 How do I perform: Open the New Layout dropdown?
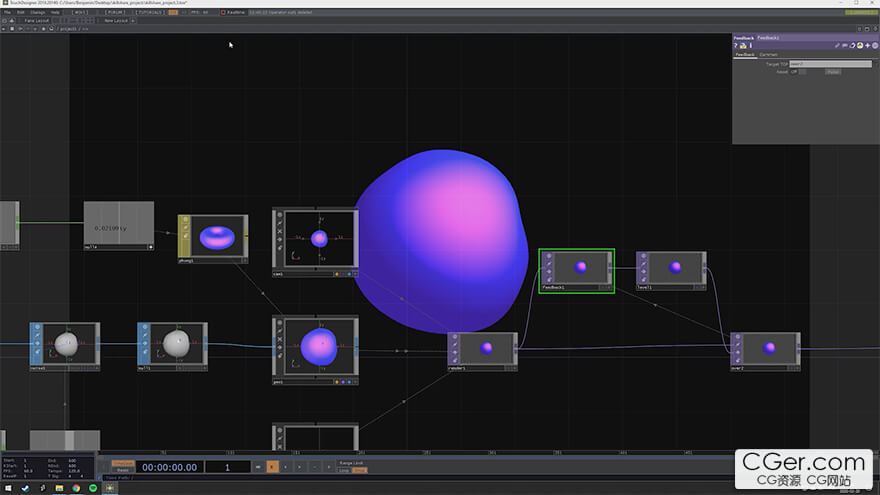pyautogui.click(x=116, y=20)
